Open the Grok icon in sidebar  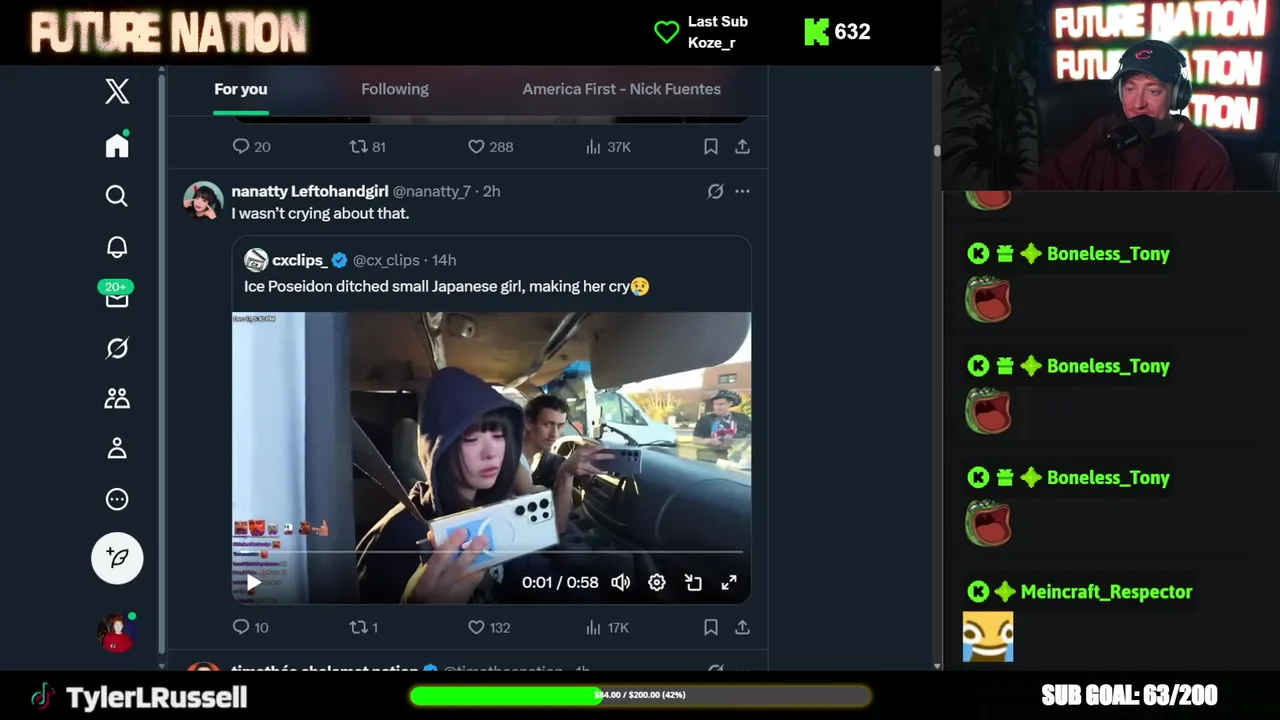coord(117,348)
